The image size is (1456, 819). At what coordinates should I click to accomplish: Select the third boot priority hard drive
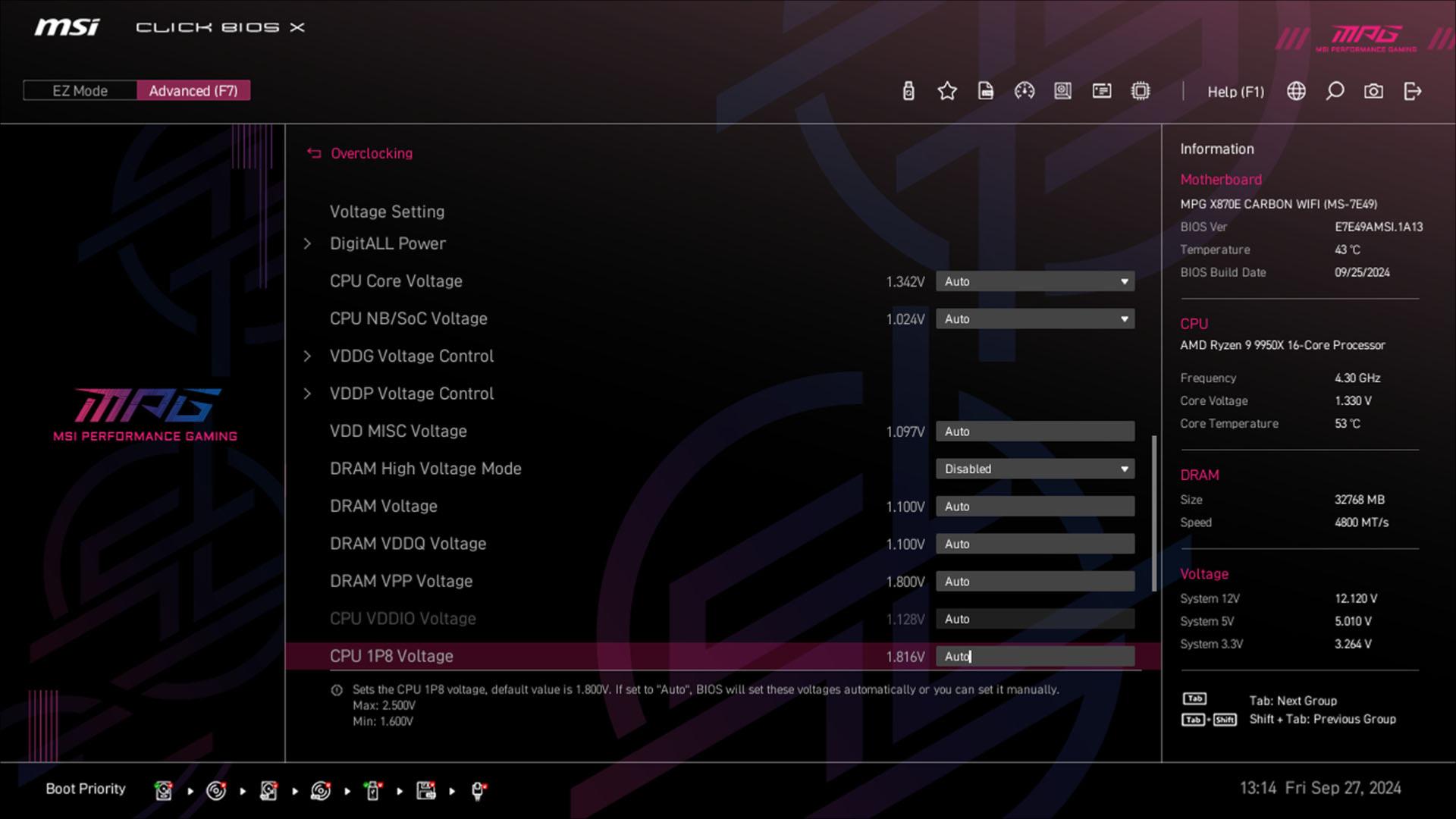tap(268, 790)
